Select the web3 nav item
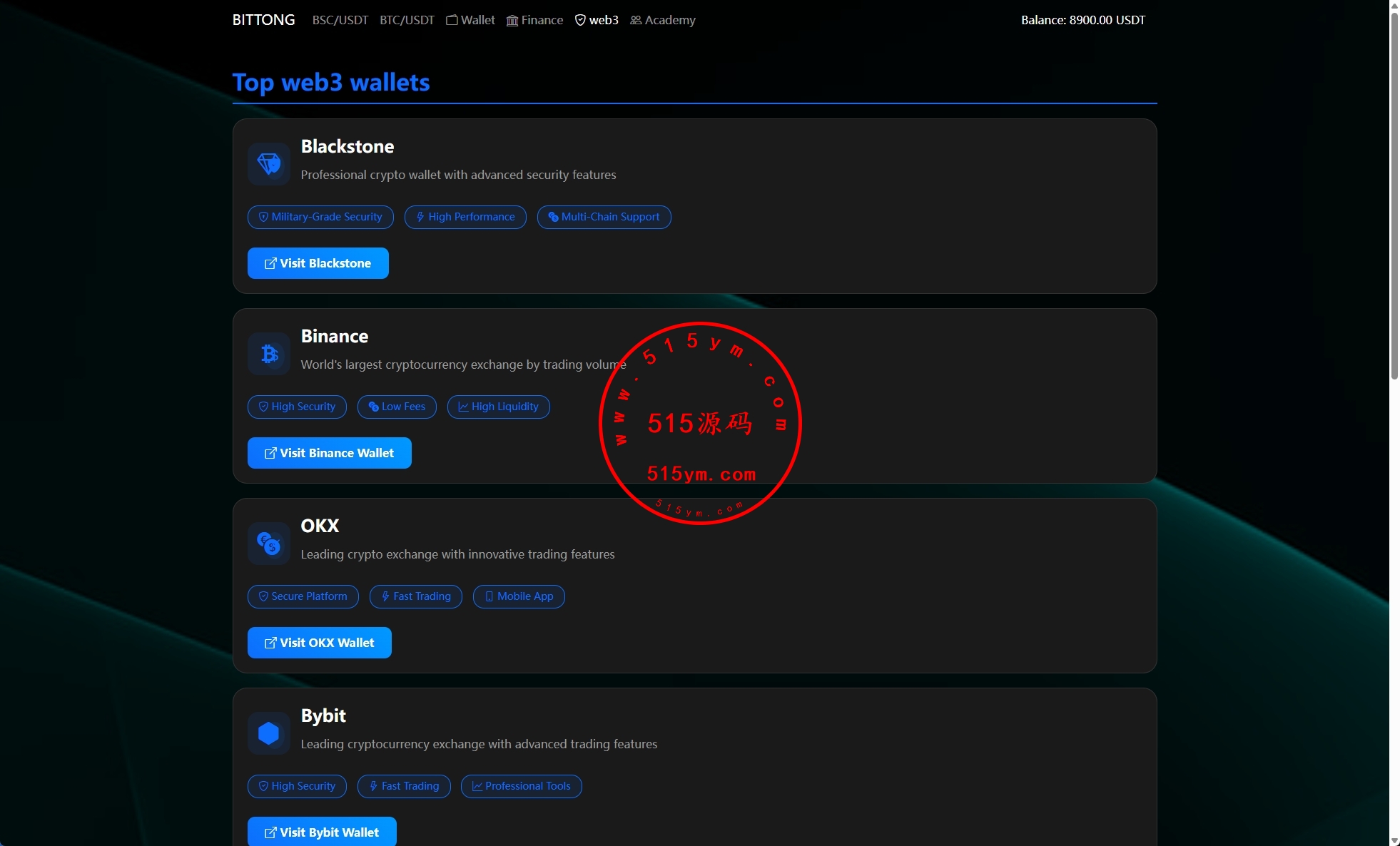The width and height of the screenshot is (1400, 846). [x=597, y=20]
